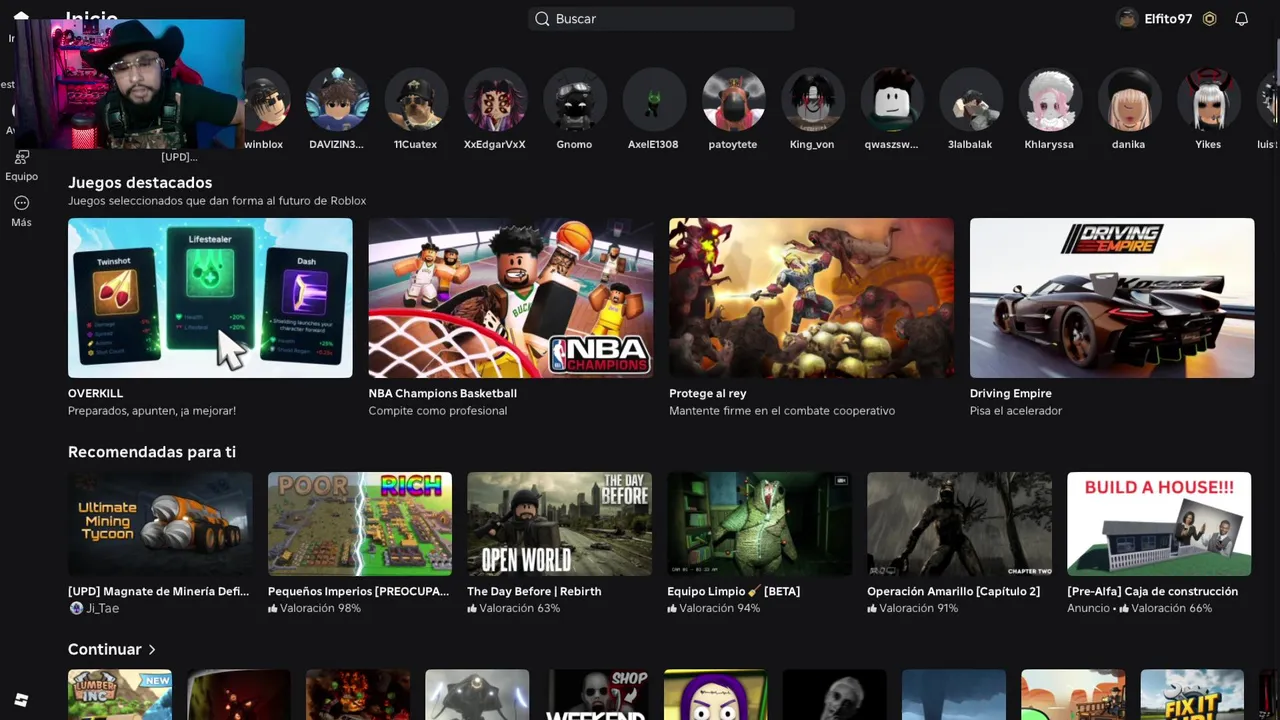Screen dimensions: 1280x720
Task: Open friend XxEdgarVxX's avatar
Action: [495, 100]
